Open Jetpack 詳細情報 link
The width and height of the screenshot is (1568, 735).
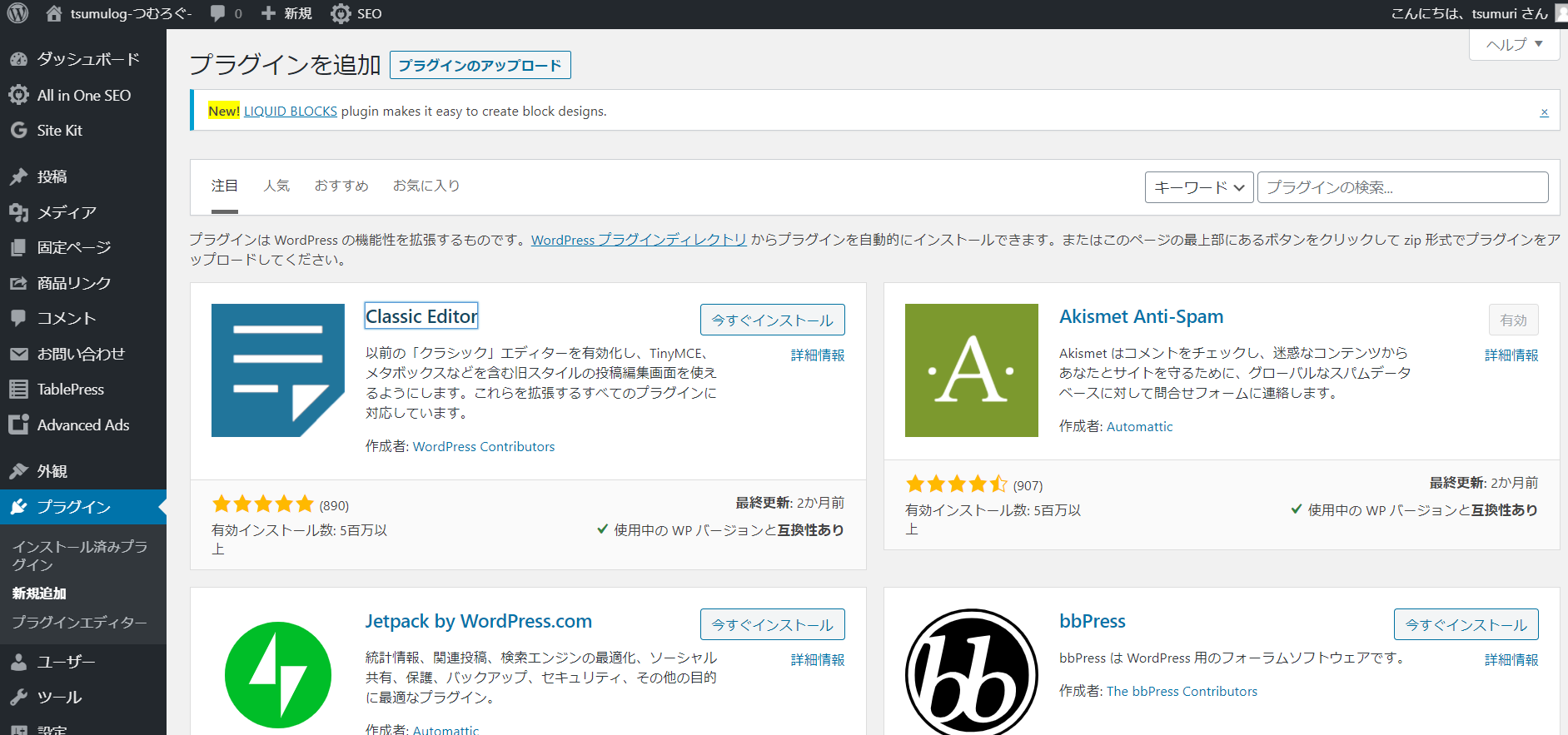tap(818, 660)
